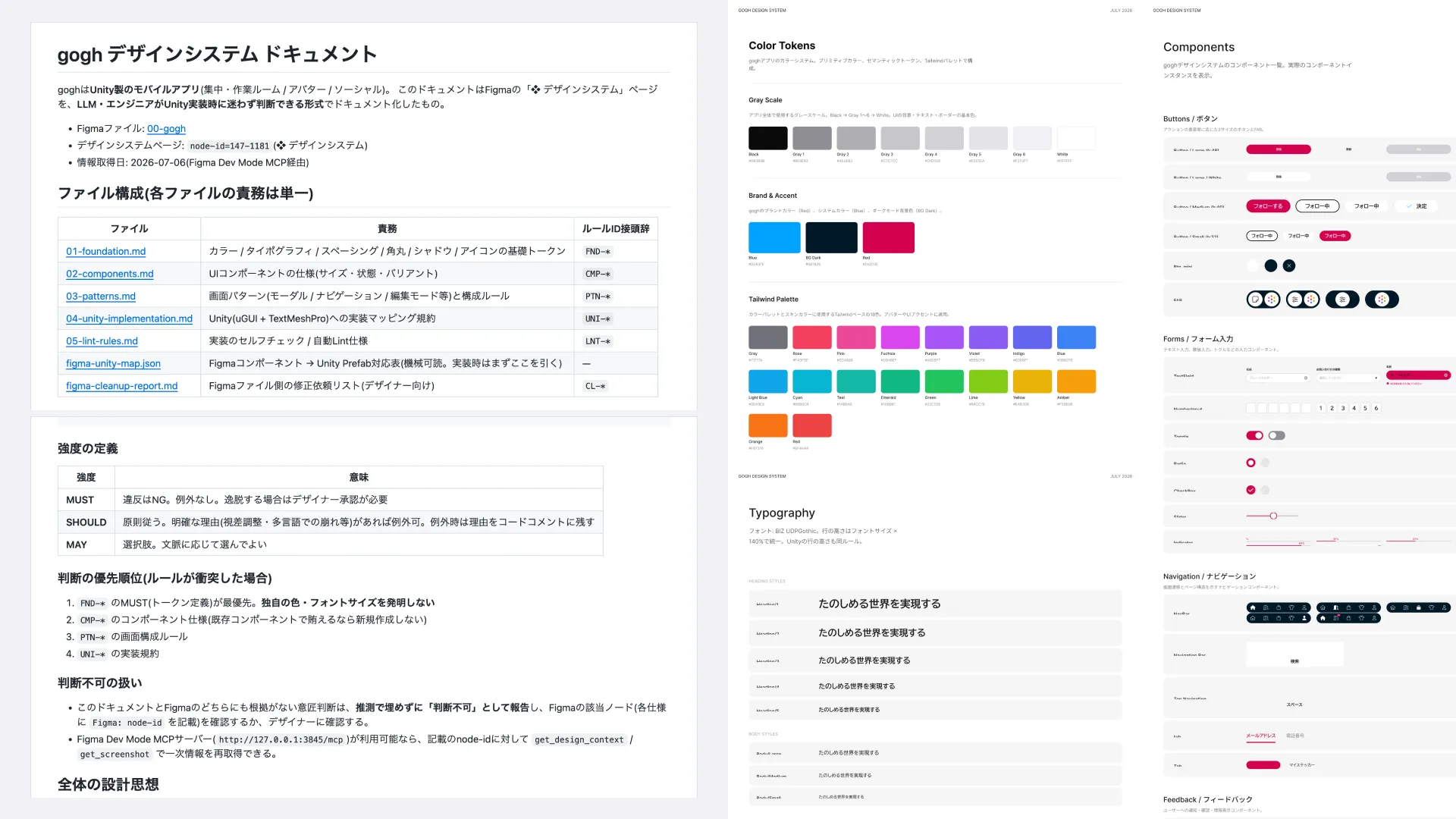Image resolution: width=1456 pixels, height=819 pixels.
Task: Click the Brand Red color swatch
Action: coord(888,237)
